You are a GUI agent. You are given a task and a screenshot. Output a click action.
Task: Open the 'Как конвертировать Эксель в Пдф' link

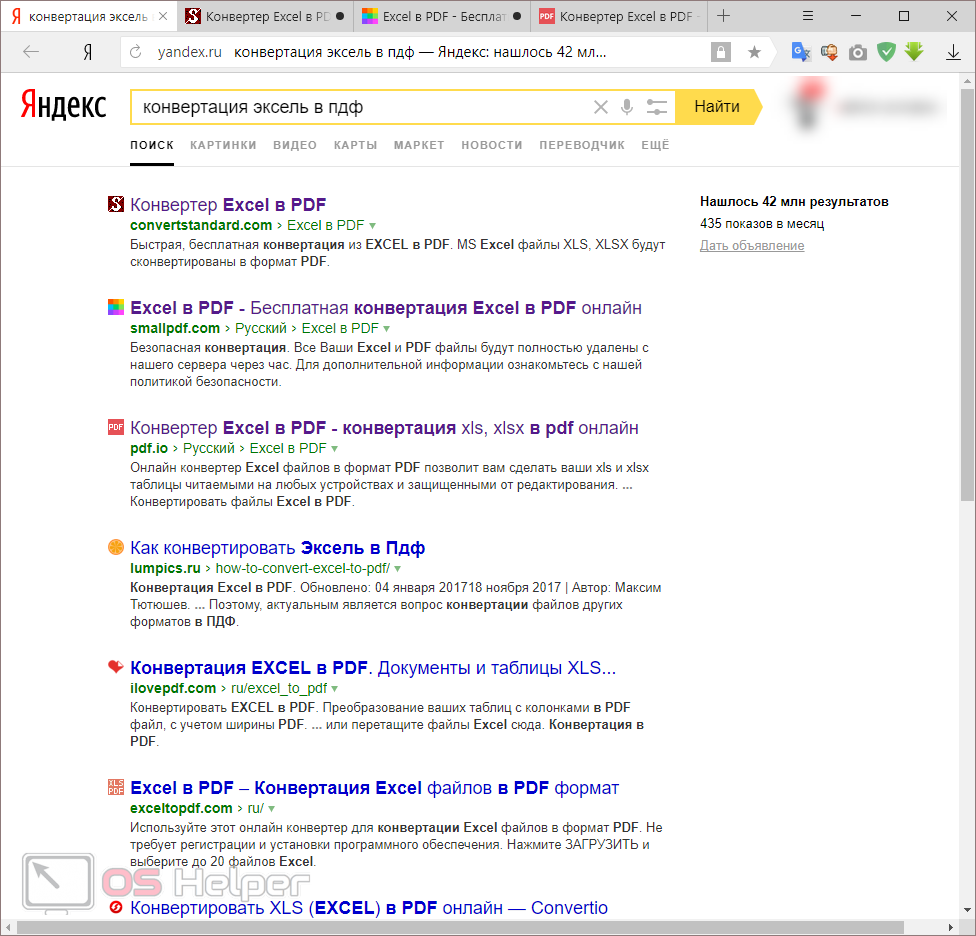(x=277, y=548)
